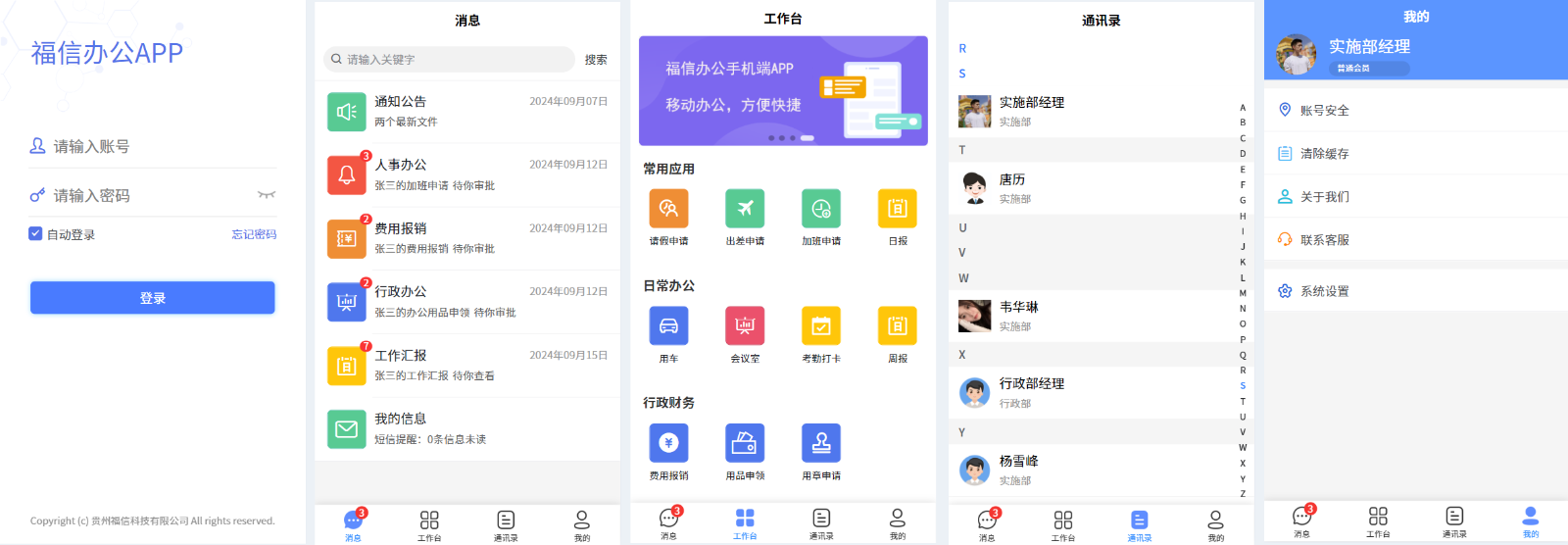The width and height of the screenshot is (1568, 545).
Task: Open the 用章申请 seal request icon
Action: click(821, 443)
